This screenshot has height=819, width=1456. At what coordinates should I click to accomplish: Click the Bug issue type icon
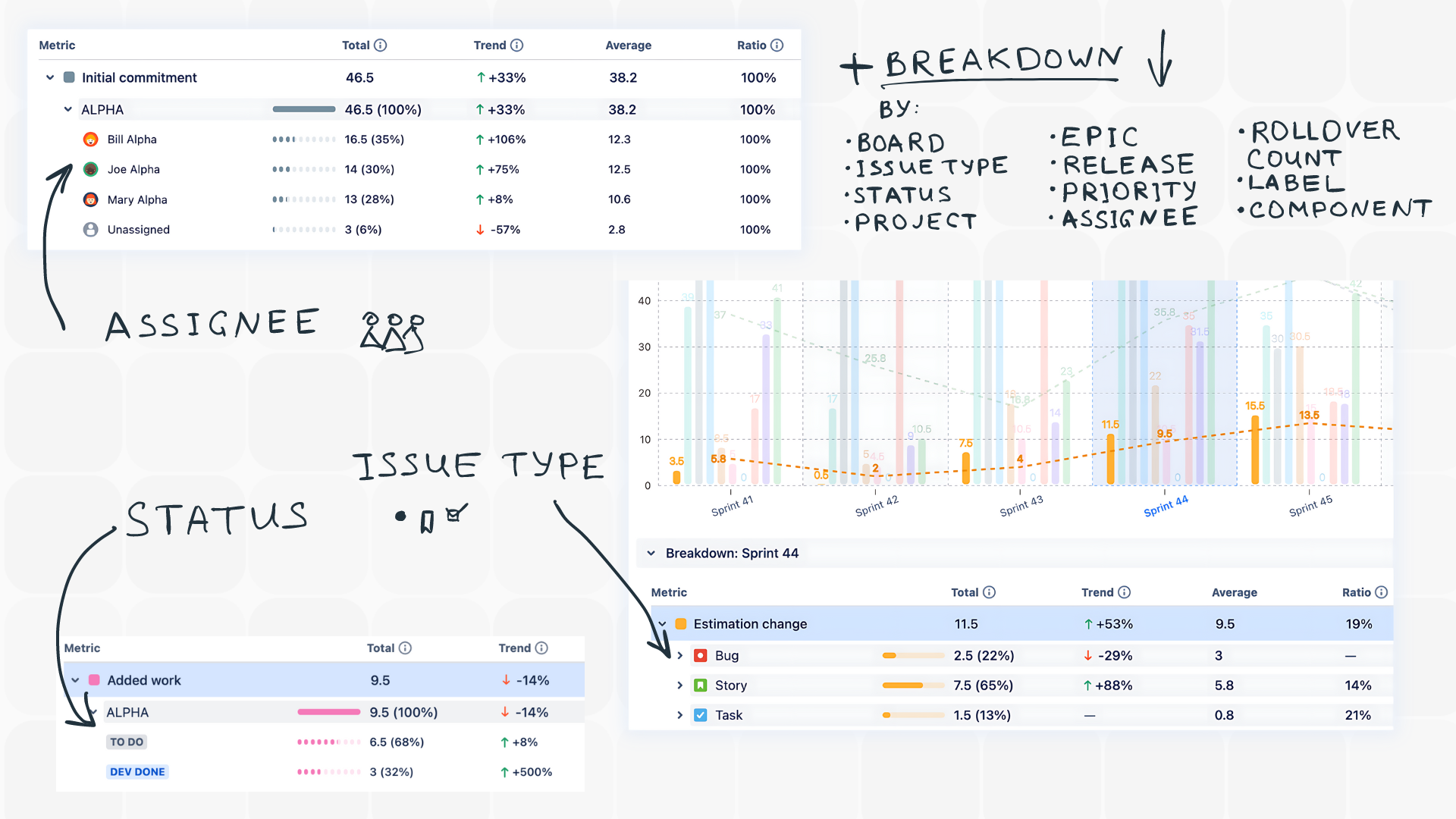point(700,655)
